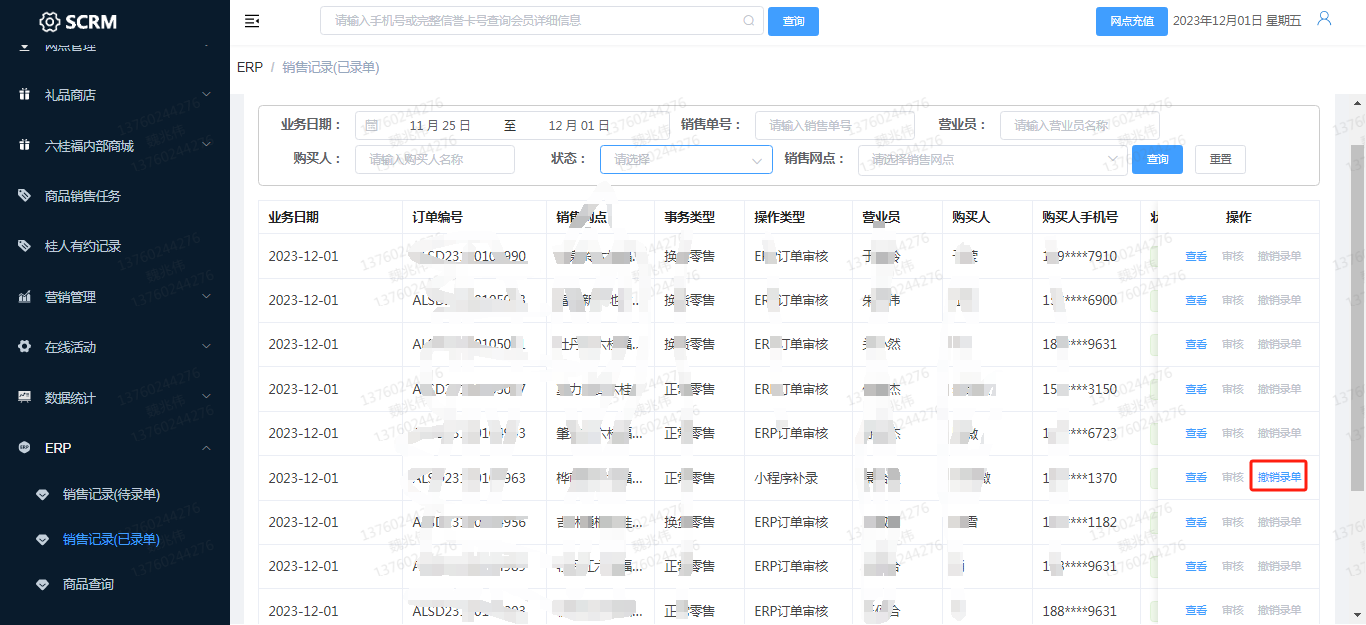Click the 事务类型 column header

[690, 217]
